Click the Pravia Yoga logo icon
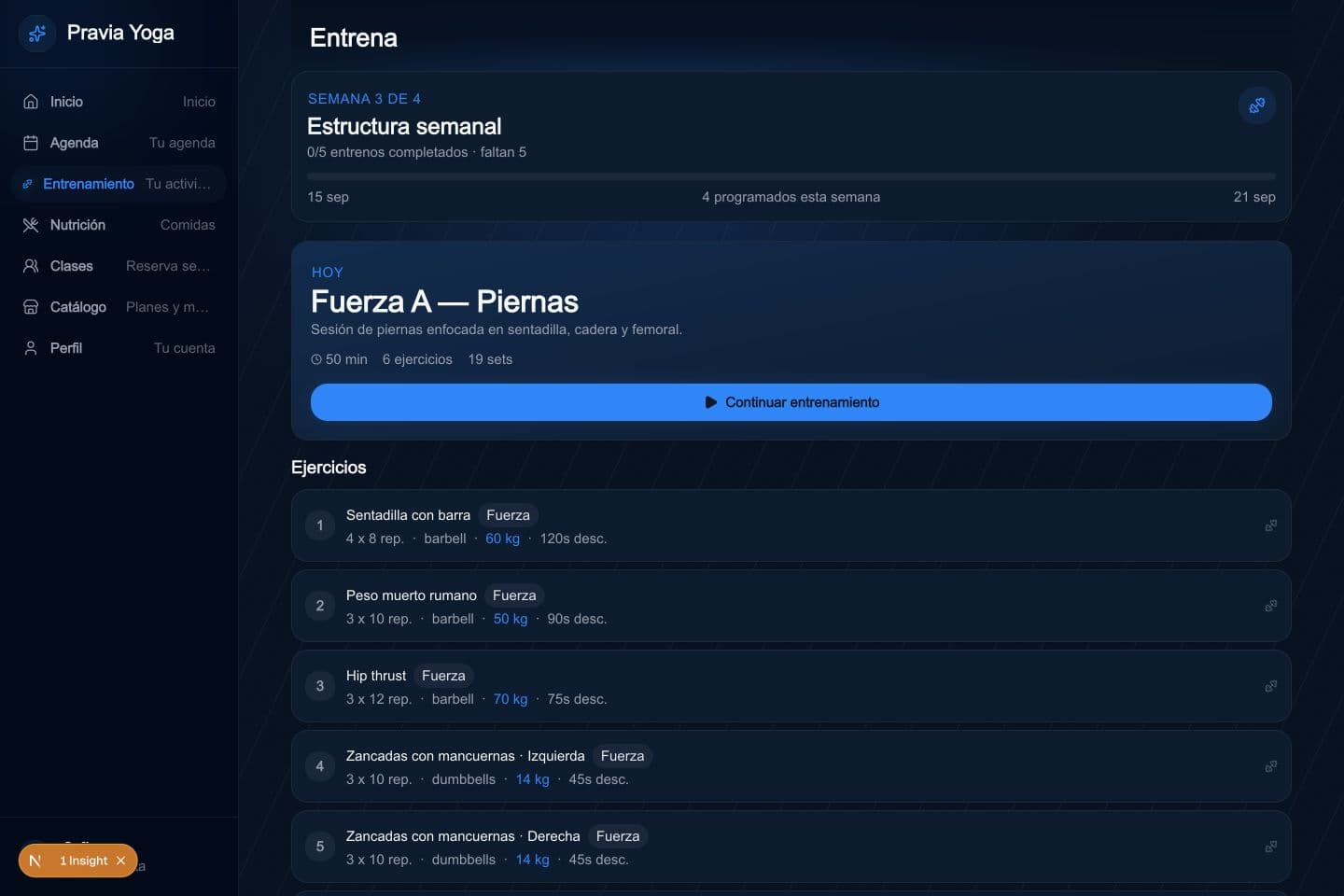The width and height of the screenshot is (1344, 896). pos(37,34)
